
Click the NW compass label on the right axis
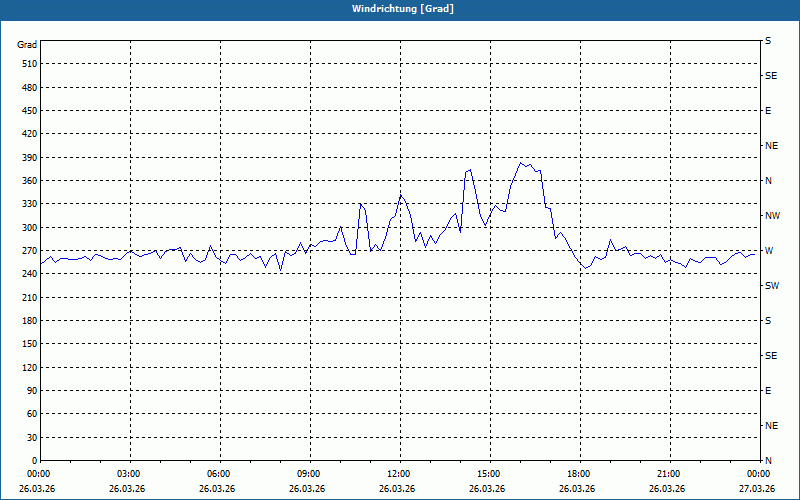tap(772, 216)
